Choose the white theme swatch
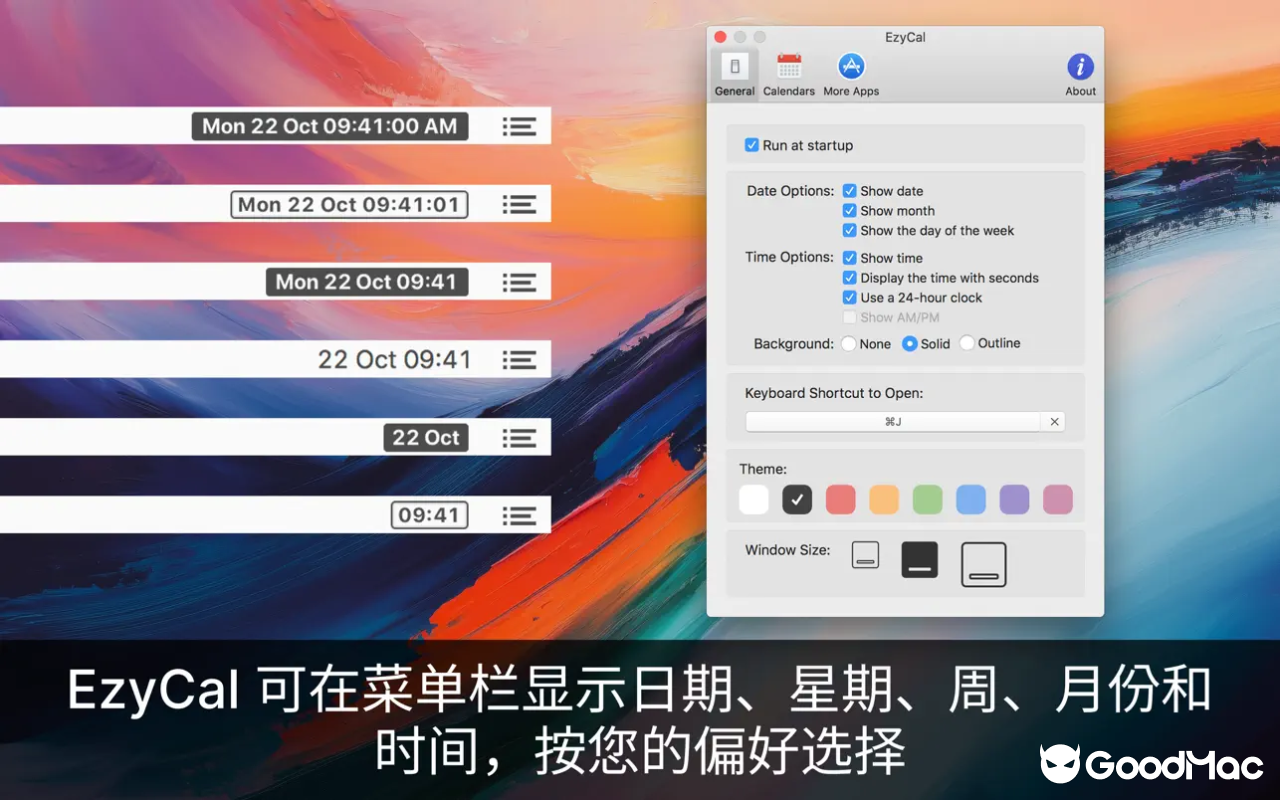The height and width of the screenshot is (800, 1280). click(754, 499)
